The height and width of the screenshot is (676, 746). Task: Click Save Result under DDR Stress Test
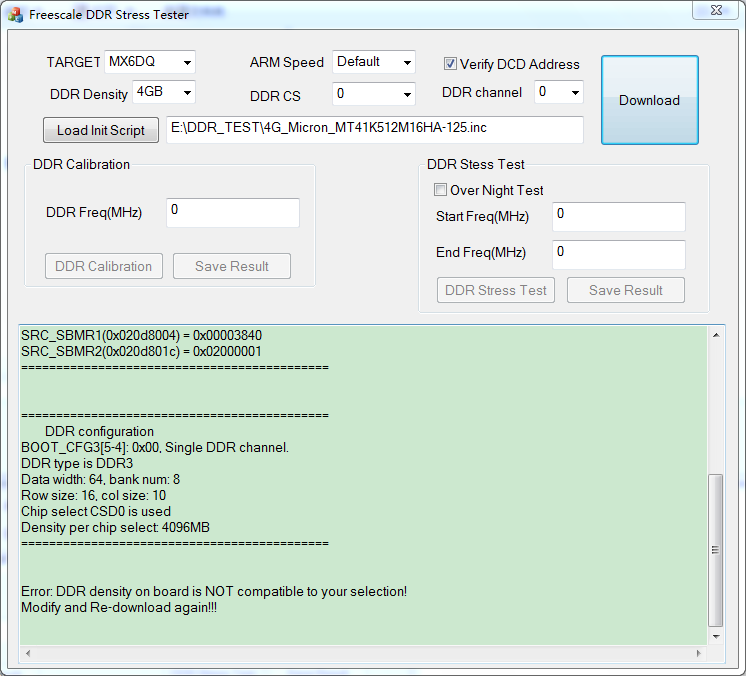coord(626,290)
